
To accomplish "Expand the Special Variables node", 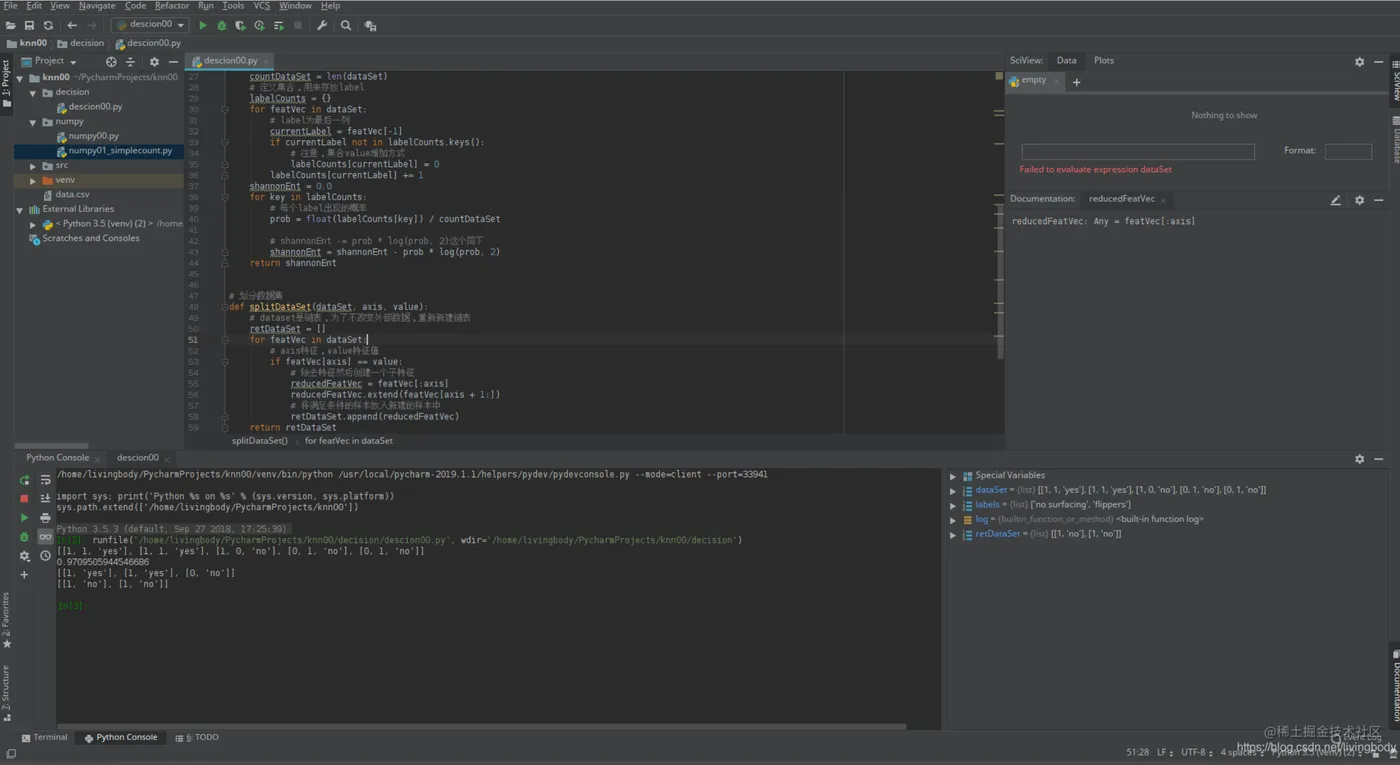I will pos(953,476).
